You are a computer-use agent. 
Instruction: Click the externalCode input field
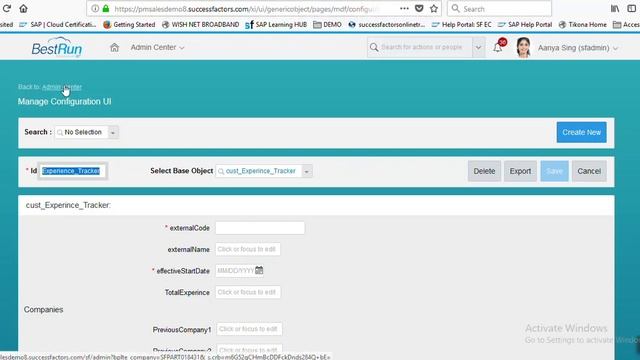260,228
